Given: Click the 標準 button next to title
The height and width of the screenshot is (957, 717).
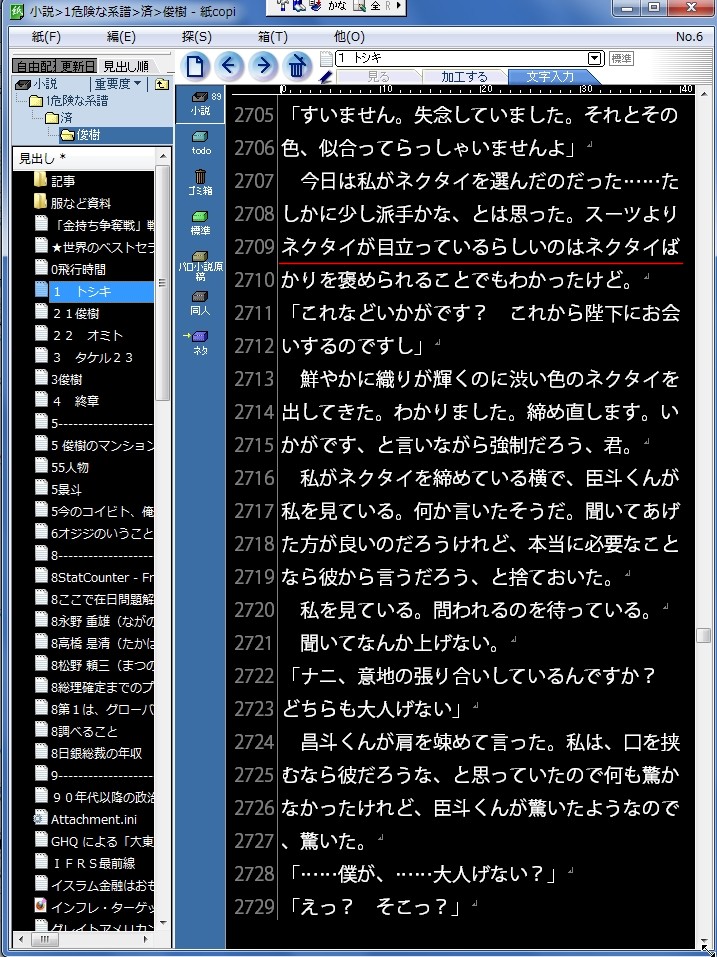Looking at the screenshot, I should tap(621, 59).
